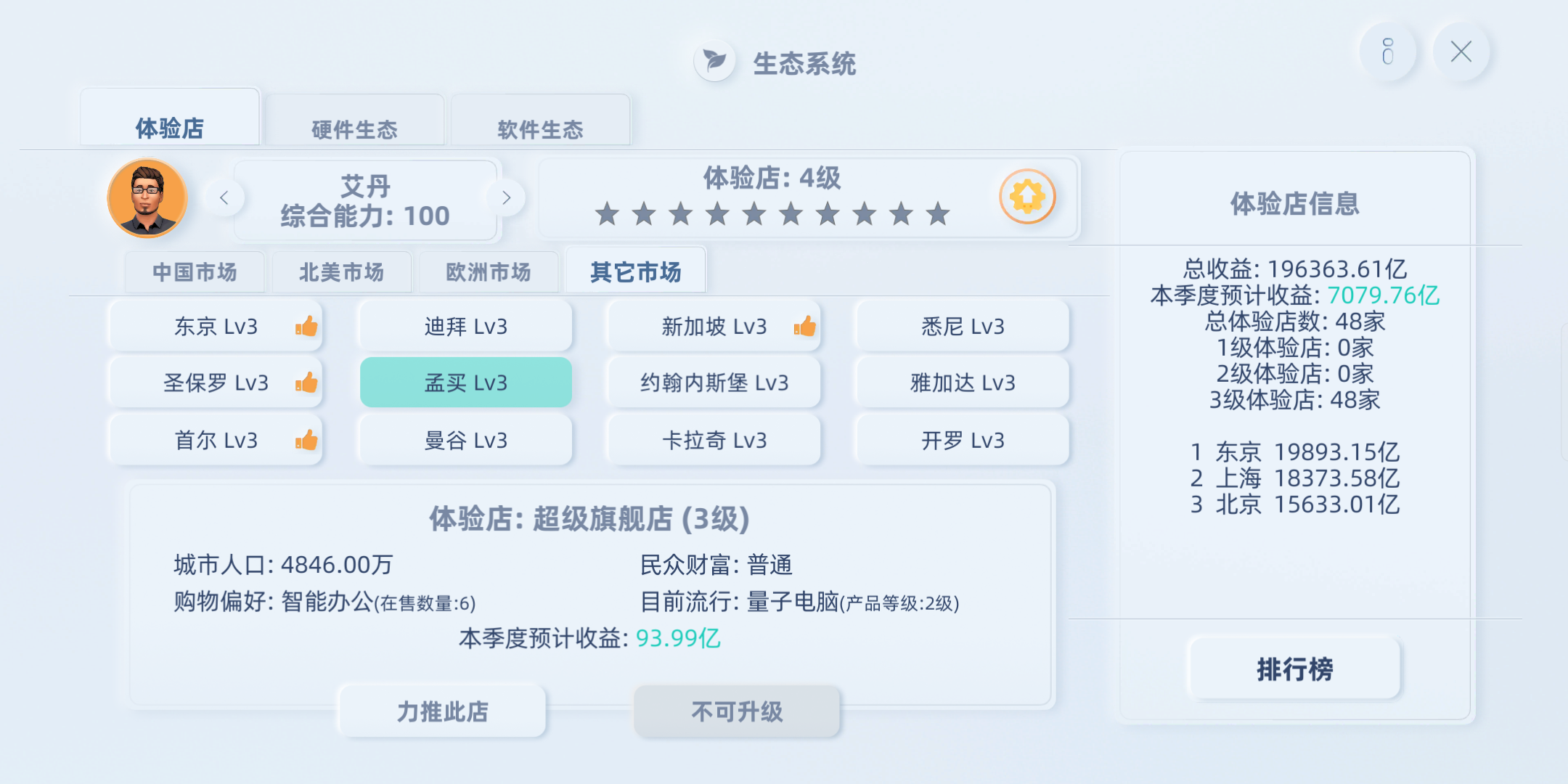Select the 约翰内斯堡 Lv3 store
Screen dimensions: 1568x784
click(x=714, y=382)
